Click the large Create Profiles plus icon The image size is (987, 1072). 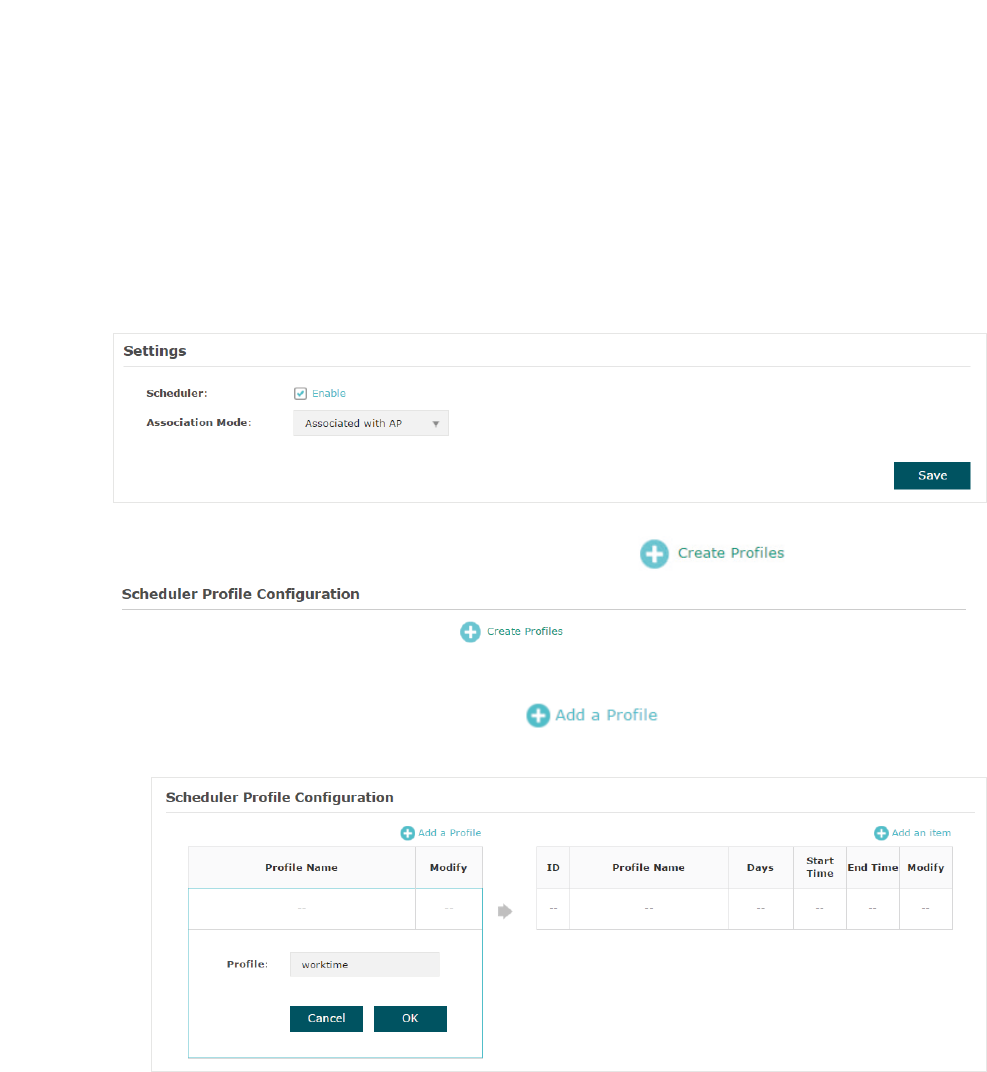654,554
